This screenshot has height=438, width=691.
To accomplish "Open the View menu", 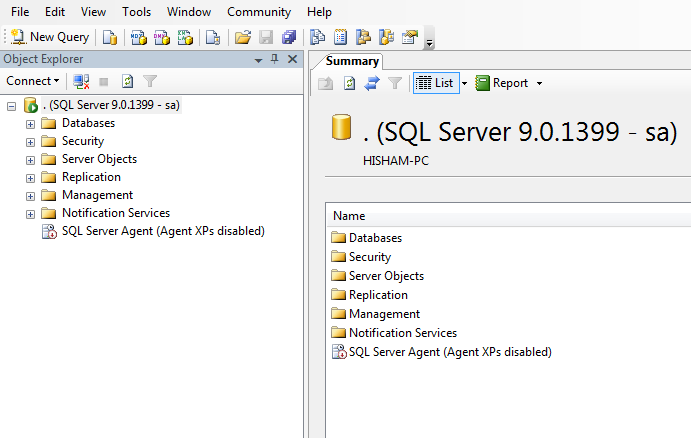I will [93, 12].
